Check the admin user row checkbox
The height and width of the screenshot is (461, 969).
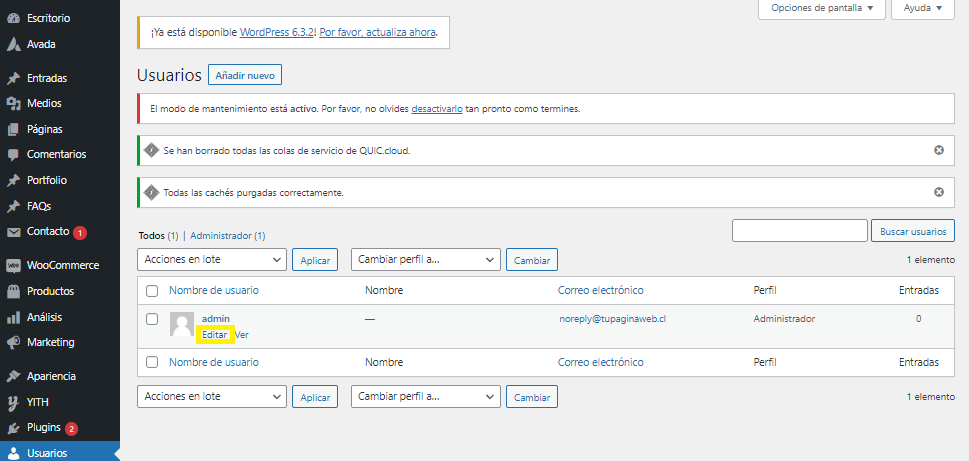[152, 319]
